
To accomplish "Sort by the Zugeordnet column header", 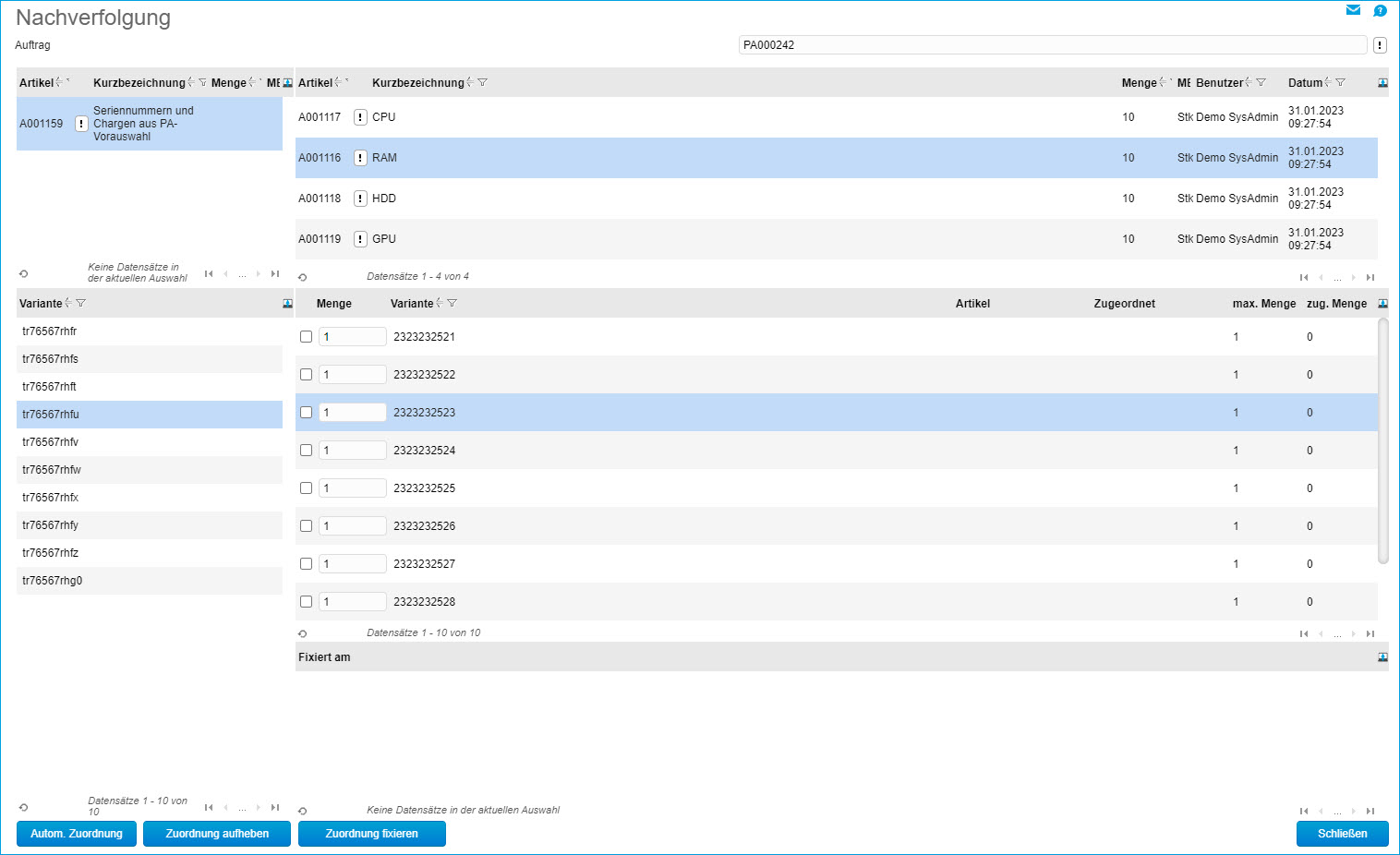I will click(1124, 304).
